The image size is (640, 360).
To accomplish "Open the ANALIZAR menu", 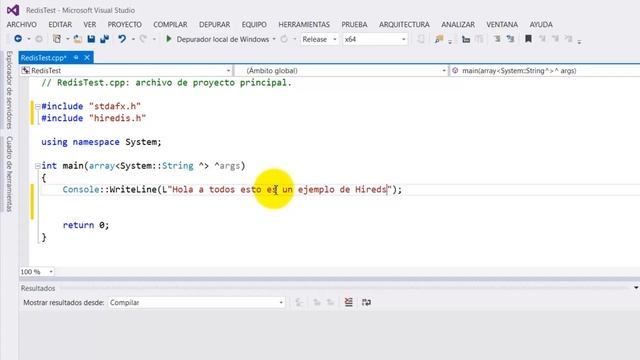I will click(x=458, y=24).
